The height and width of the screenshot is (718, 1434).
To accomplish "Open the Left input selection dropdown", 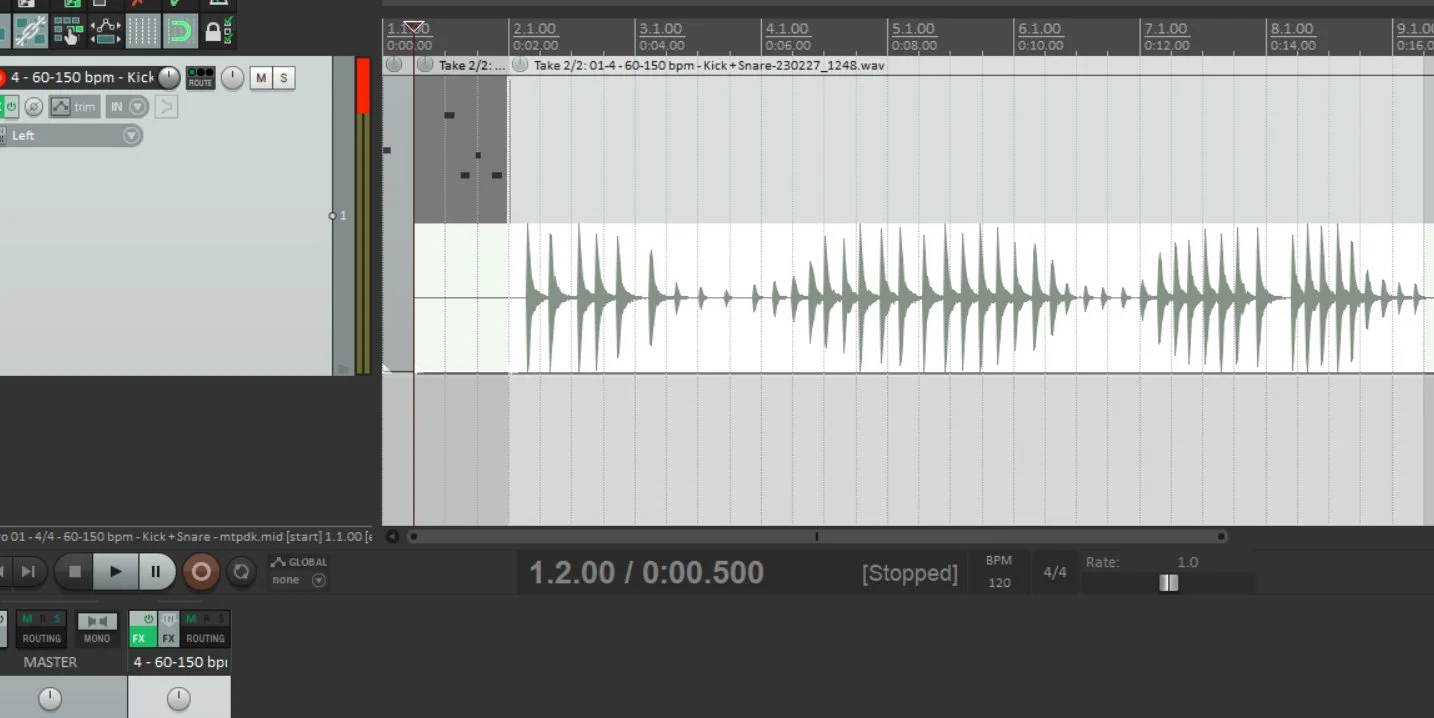I will (70, 135).
